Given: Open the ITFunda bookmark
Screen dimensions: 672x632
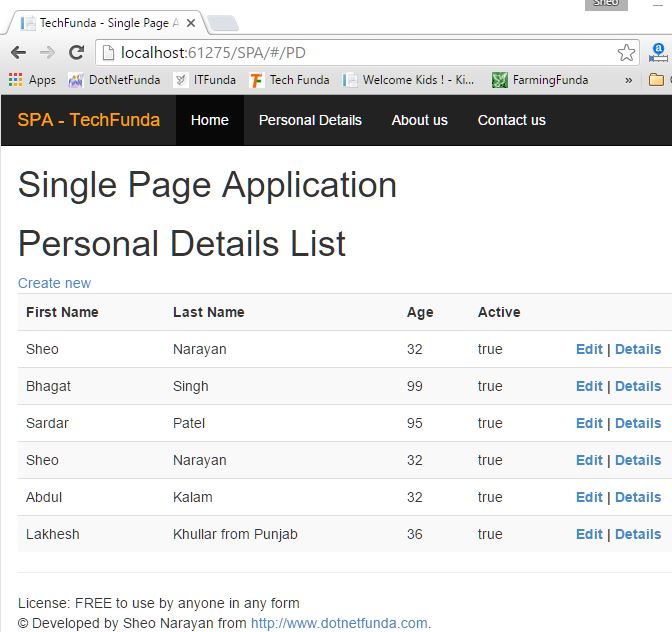Looking at the screenshot, I should [204, 80].
